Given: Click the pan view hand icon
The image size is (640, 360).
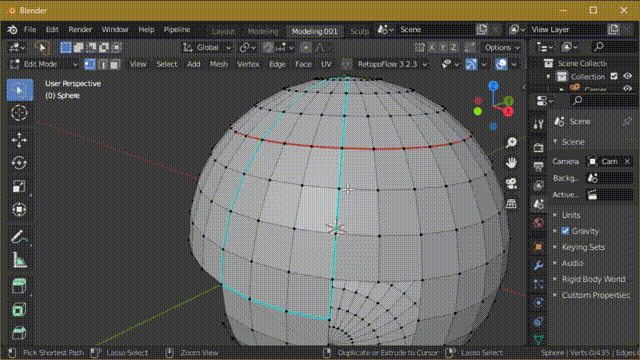Looking at the screenshot, I should point(511,163).
